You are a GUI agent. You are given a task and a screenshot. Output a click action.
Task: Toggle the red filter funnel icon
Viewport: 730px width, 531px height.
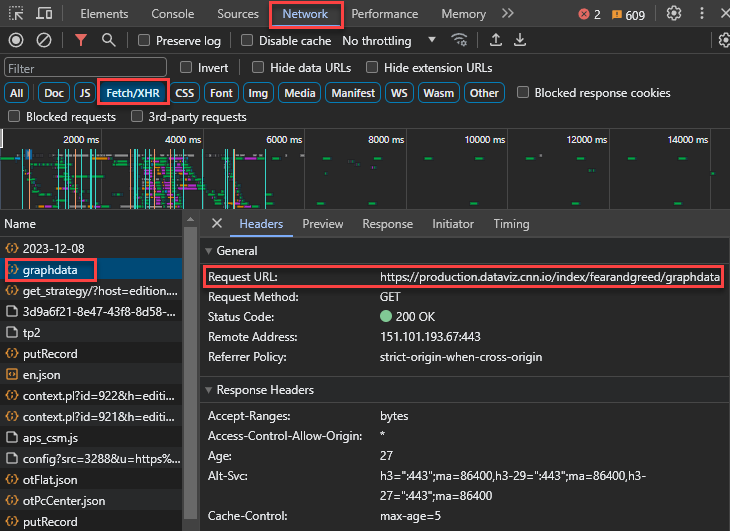pos(81,41)
